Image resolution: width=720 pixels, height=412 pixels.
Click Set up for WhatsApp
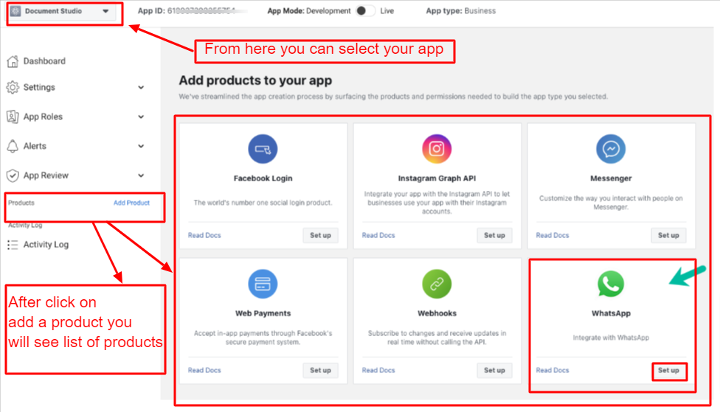pos(669,371)
